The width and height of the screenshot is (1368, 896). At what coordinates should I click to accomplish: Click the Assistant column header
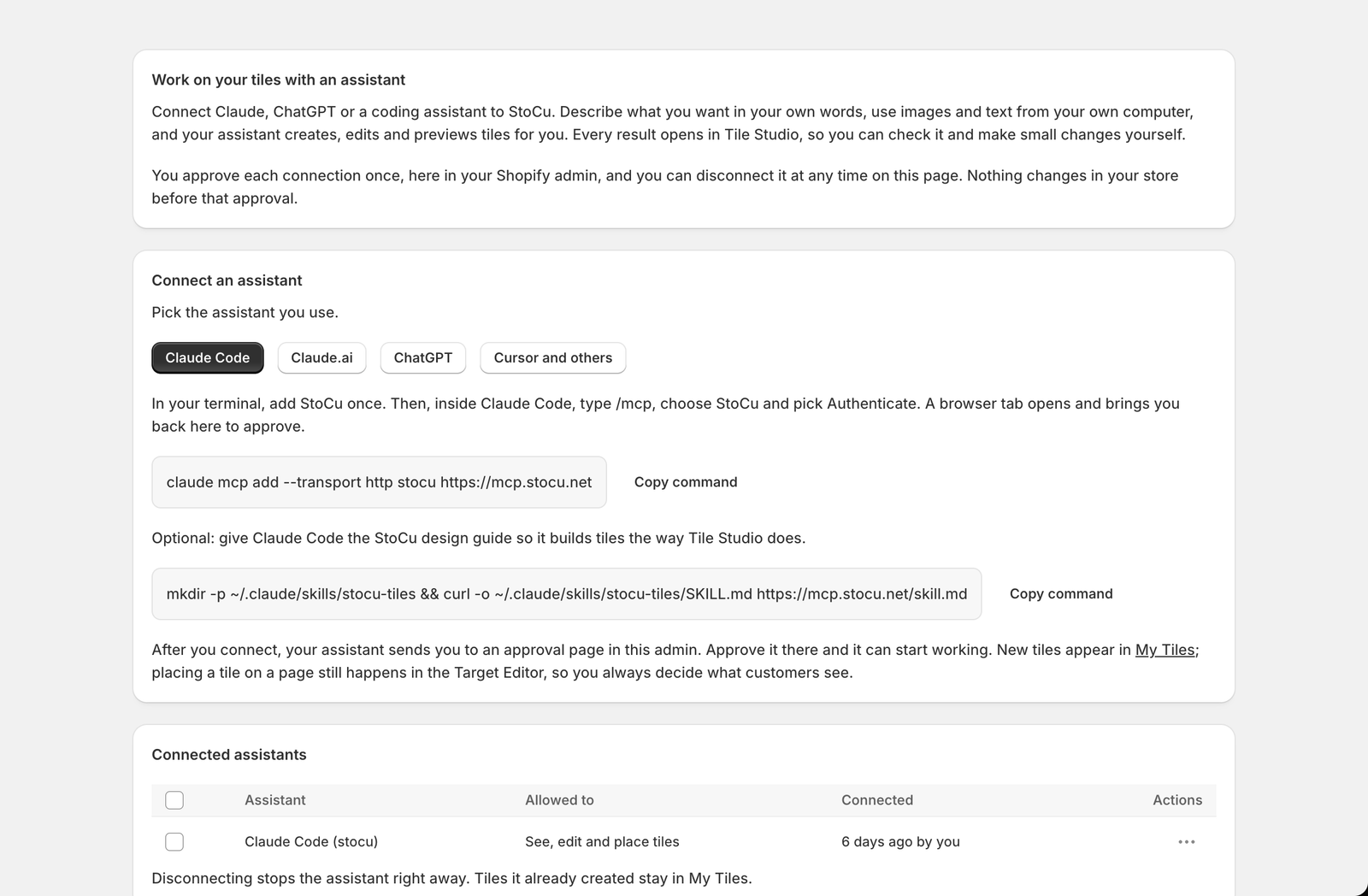point(275,800)
